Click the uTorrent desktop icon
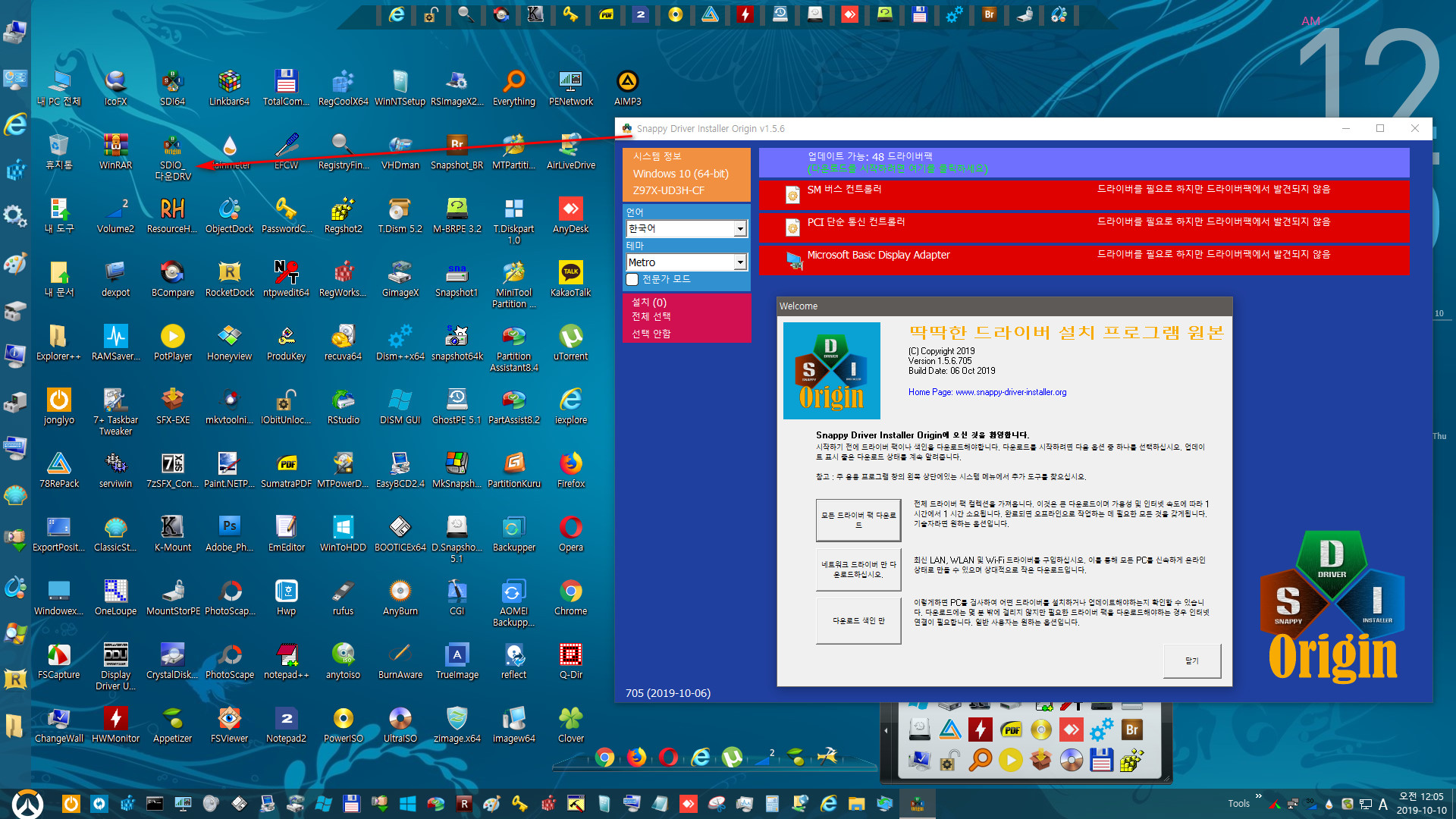 570,343
